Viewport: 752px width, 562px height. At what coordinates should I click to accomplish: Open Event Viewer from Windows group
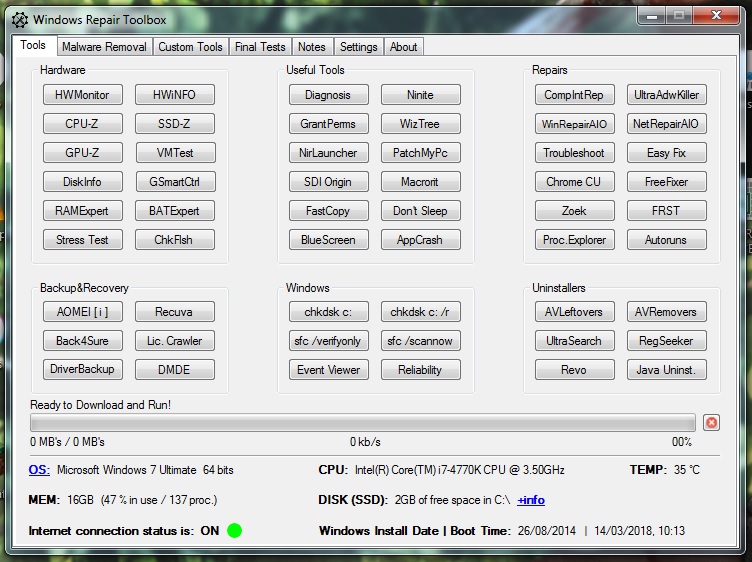coord(329,370)
